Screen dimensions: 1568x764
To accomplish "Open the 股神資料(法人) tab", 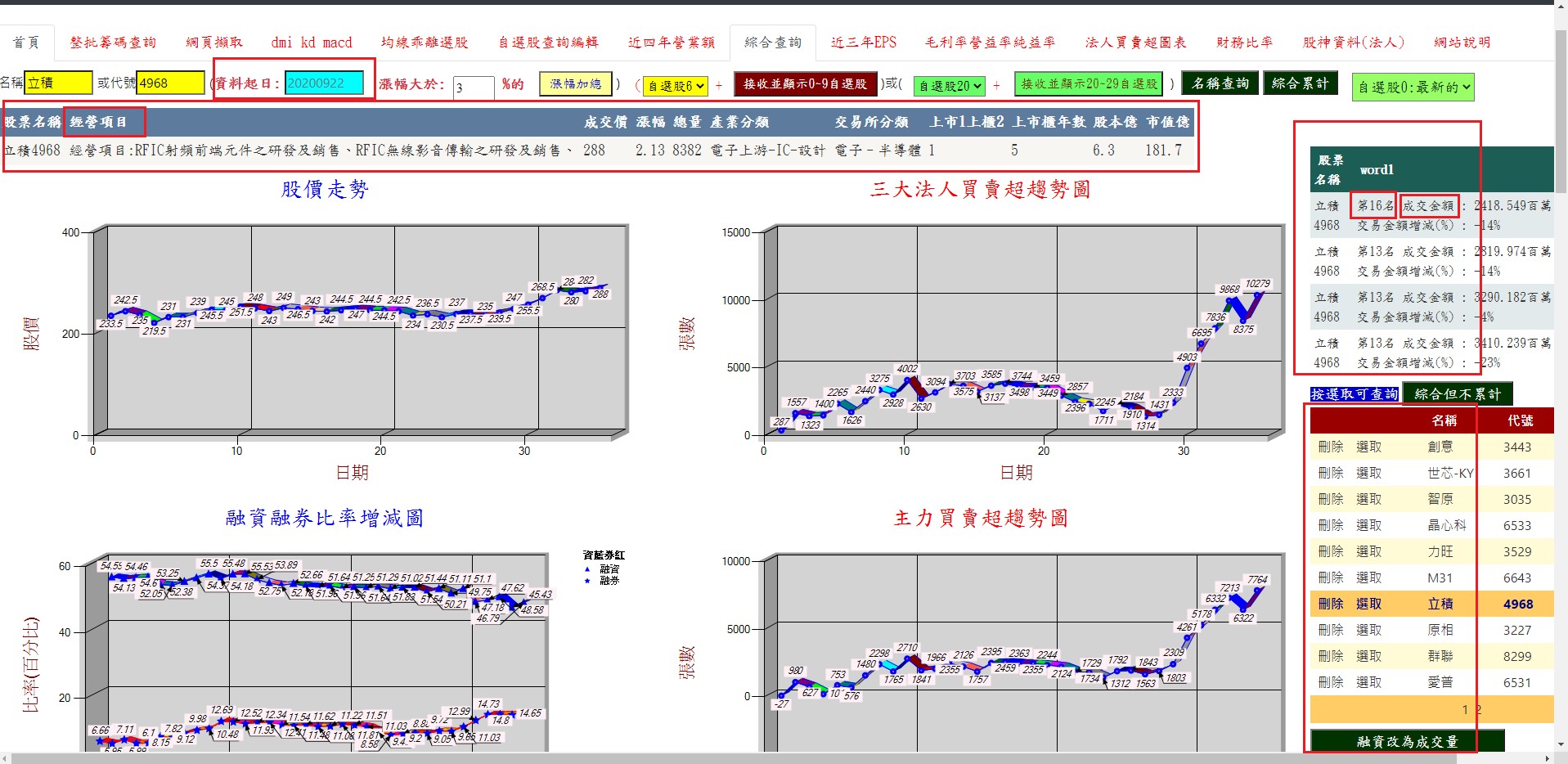I will coord(1353,43).
